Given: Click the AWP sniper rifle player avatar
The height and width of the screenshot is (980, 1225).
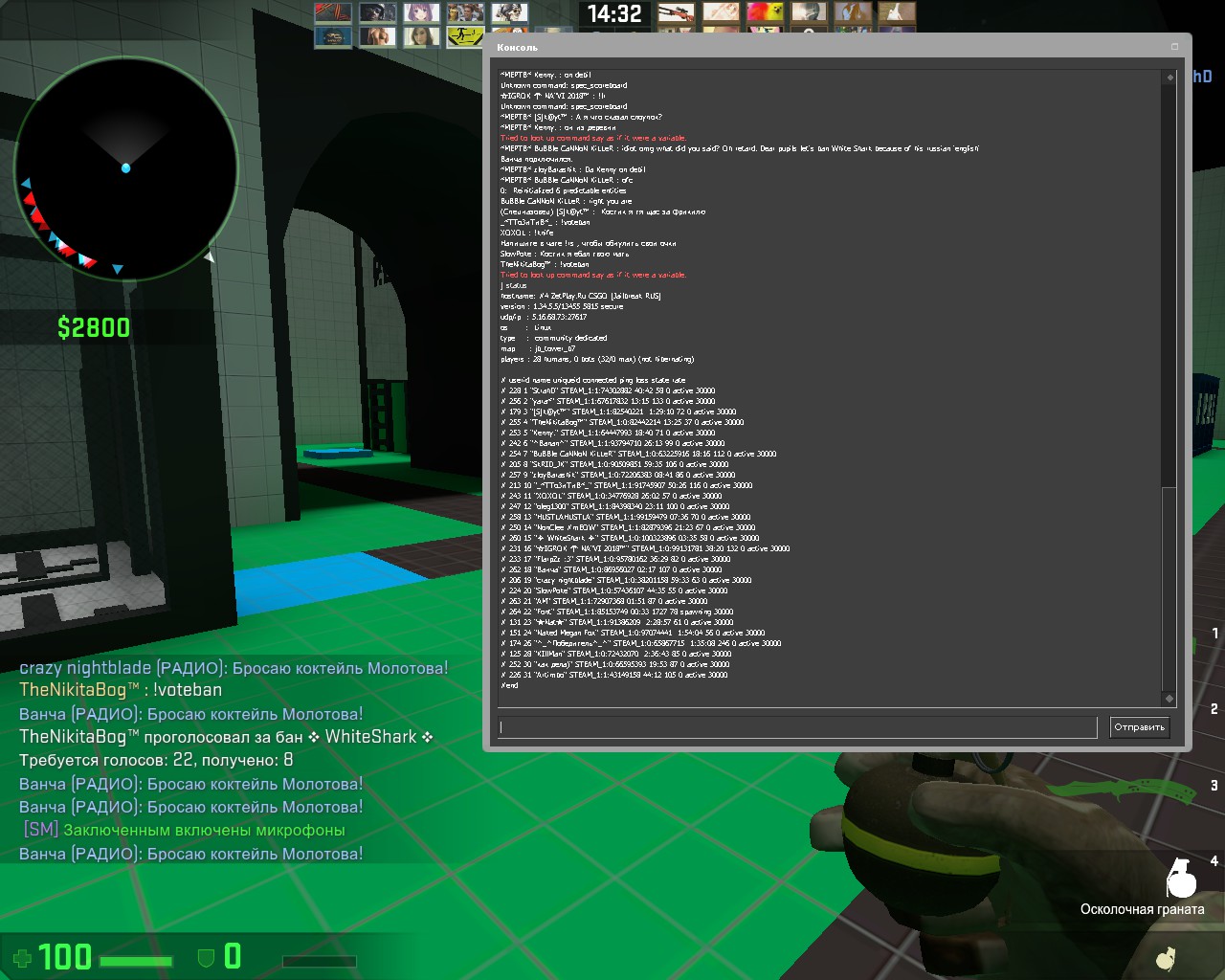Looking at the screenshot, I should coord(676,13).
